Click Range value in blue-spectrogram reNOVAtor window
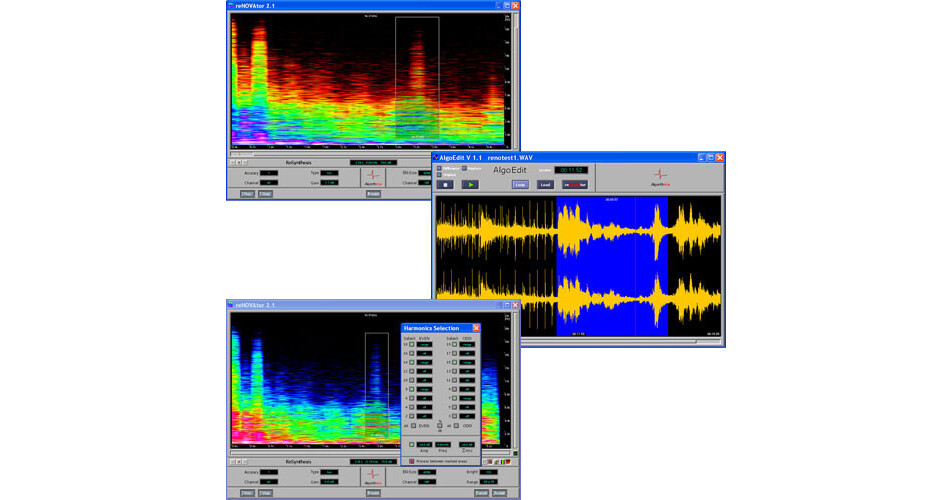Screen dimensions: 952x500 tap(488, 482)
